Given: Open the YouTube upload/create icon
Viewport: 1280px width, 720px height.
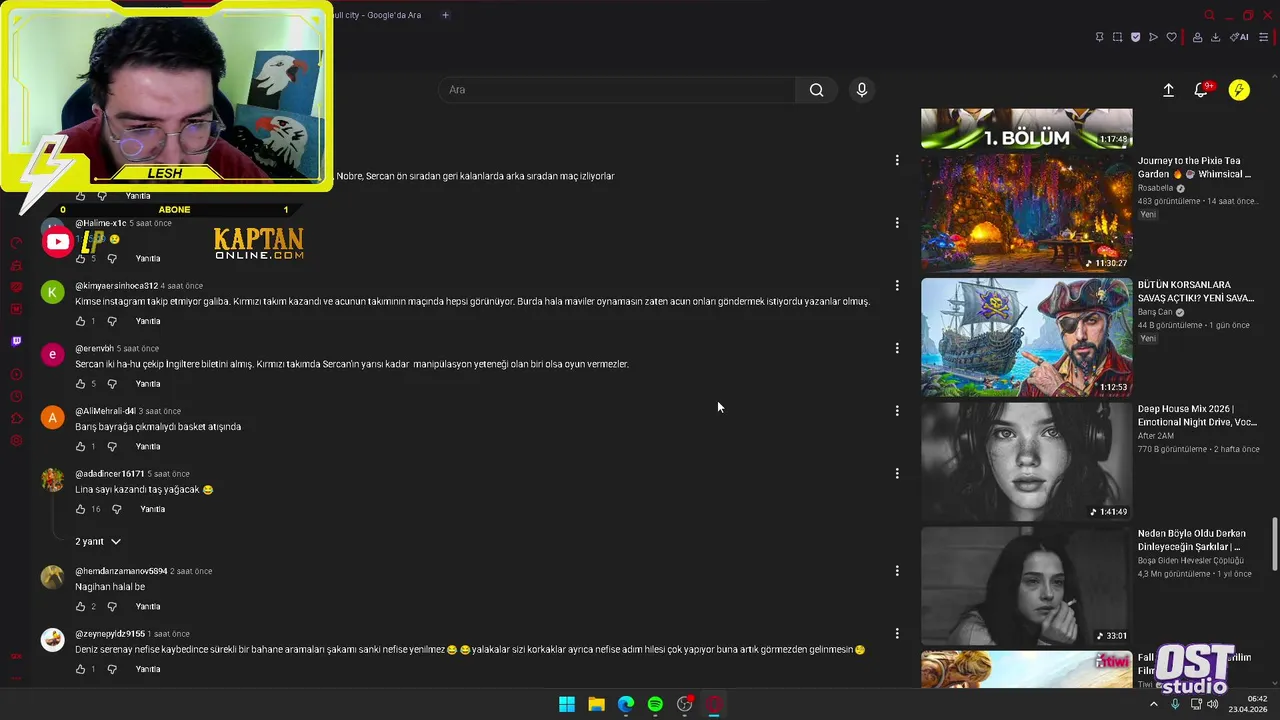Looking at the screenshot, I should [x=1168, y=90].
